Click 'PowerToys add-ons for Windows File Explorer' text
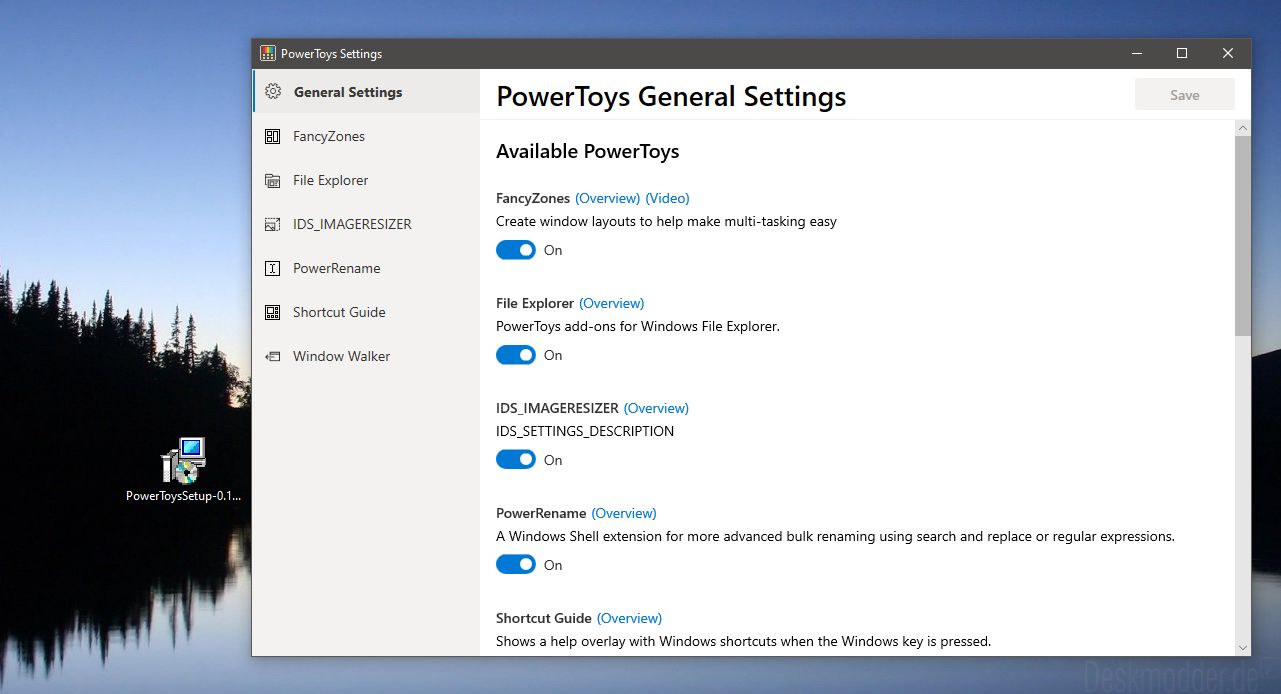The height and width of the screenshot is (694, 1281). click(x=638, y=326)
